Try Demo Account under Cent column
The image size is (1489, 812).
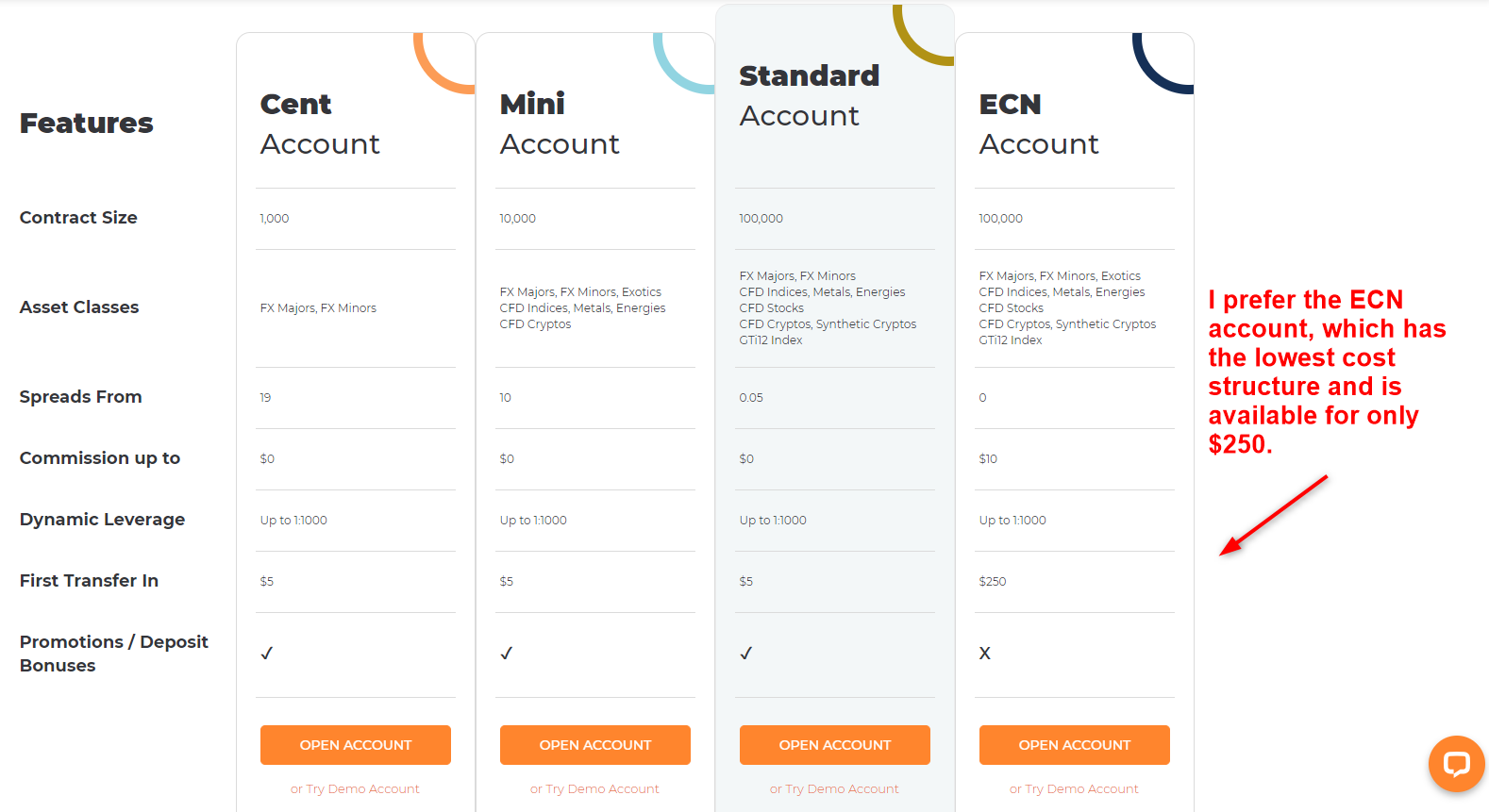pyautogui.click(x=355, y=789)
